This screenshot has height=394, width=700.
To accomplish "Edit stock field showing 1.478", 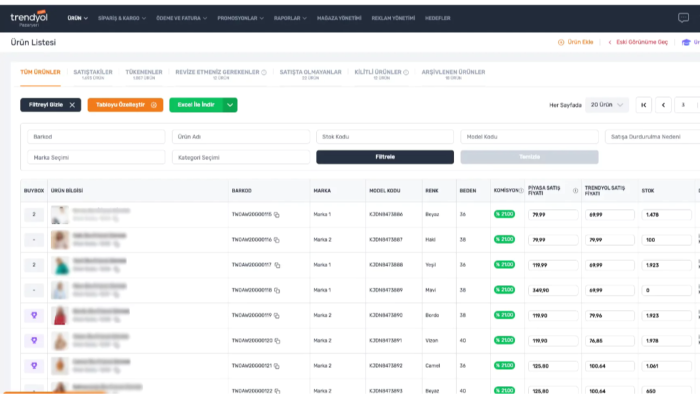I will point(666,215).
